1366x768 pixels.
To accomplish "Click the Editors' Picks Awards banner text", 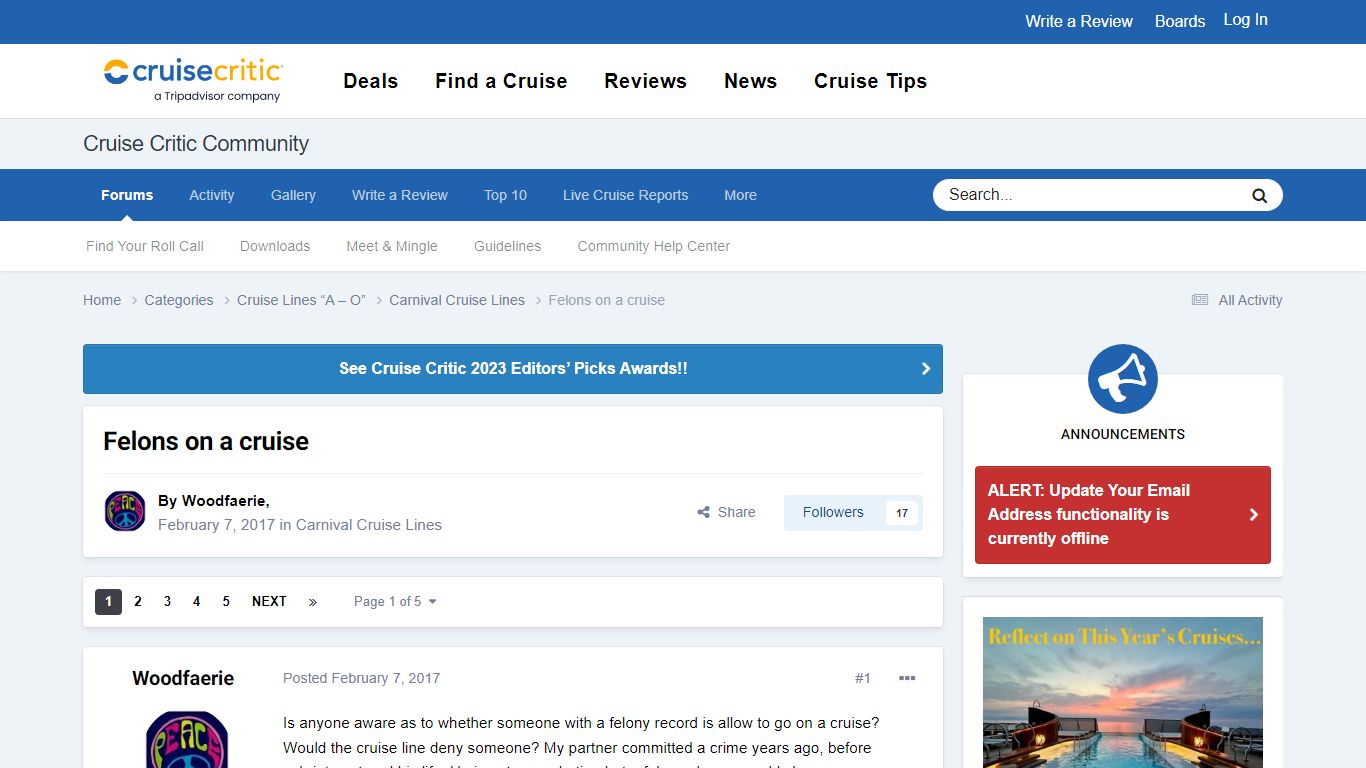I will tap(513, 369).
